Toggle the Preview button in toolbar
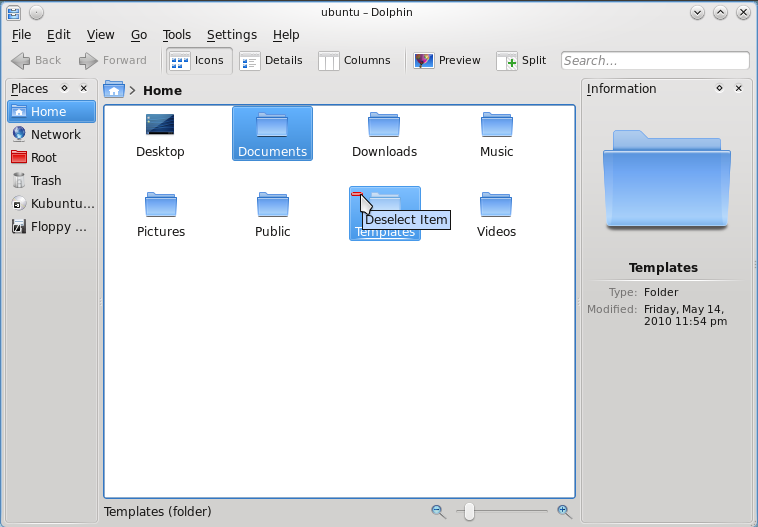The image size is (758, 527). tap(448, 60)
